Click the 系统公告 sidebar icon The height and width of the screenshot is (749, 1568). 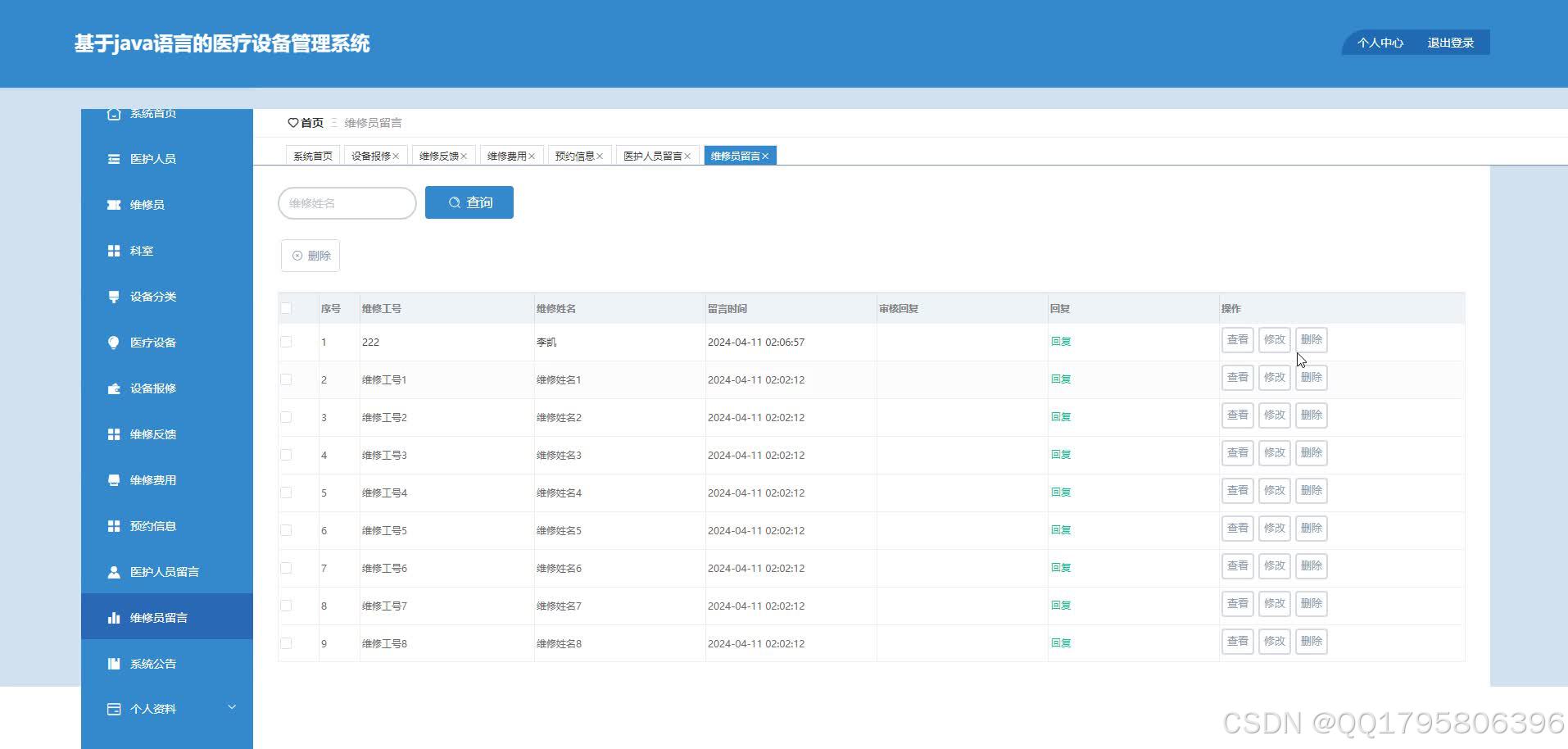(x=114, y=664)
